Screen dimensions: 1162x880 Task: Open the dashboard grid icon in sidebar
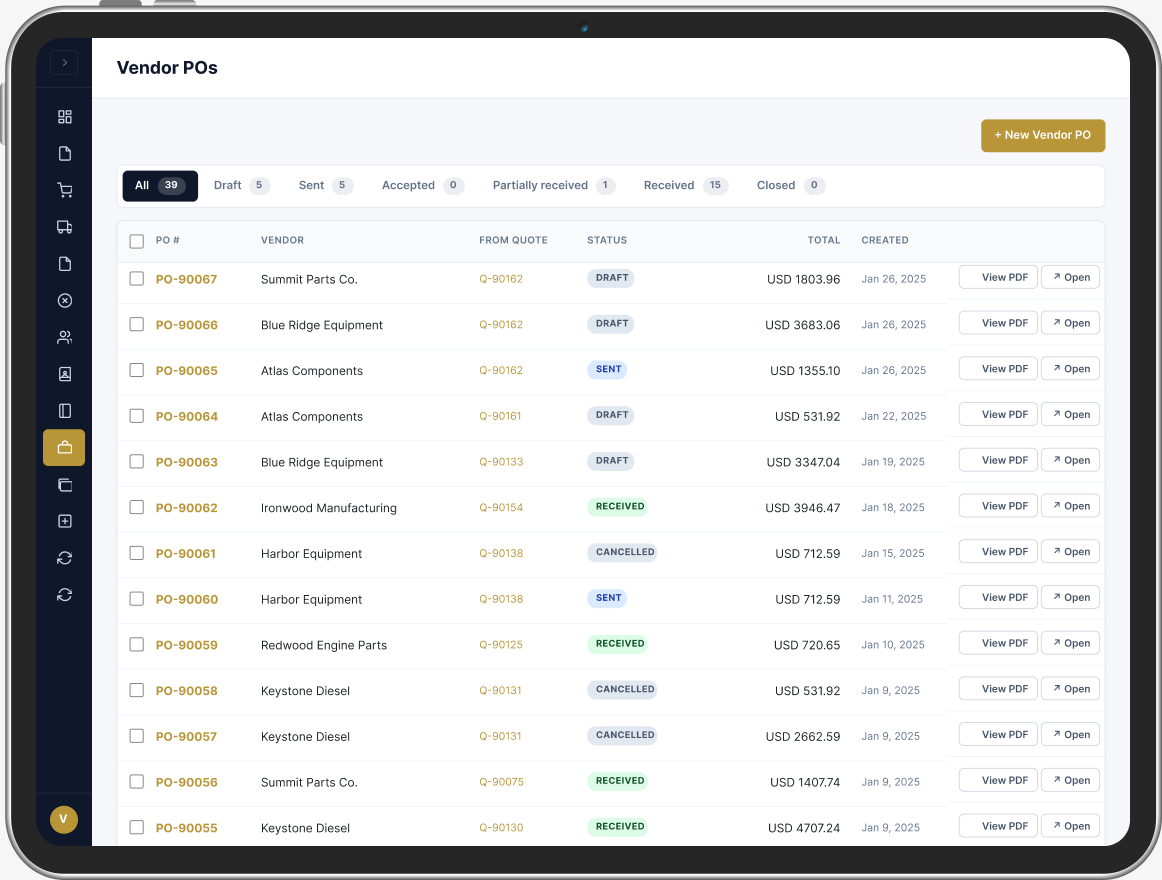click(64, 116)
